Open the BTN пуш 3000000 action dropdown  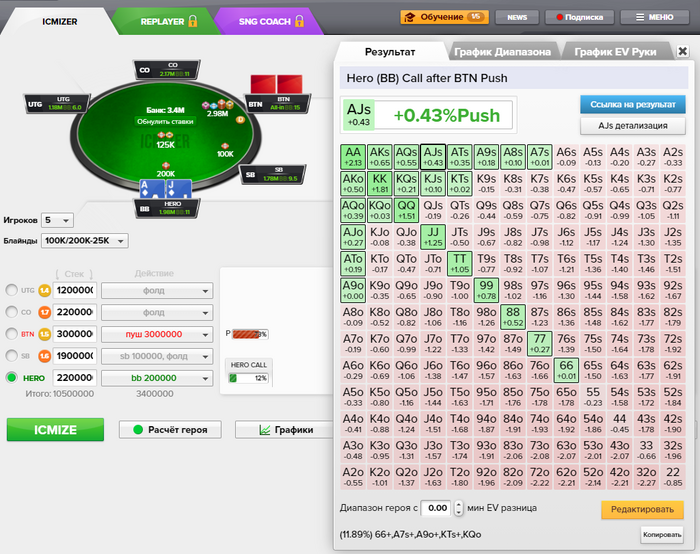(157, 334)
